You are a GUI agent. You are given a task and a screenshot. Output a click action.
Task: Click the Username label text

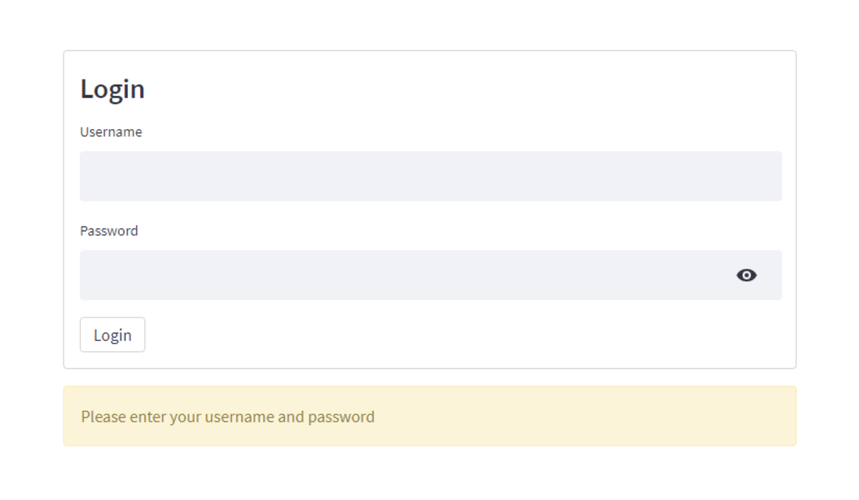pyautogui.click(x=111, y=132)
